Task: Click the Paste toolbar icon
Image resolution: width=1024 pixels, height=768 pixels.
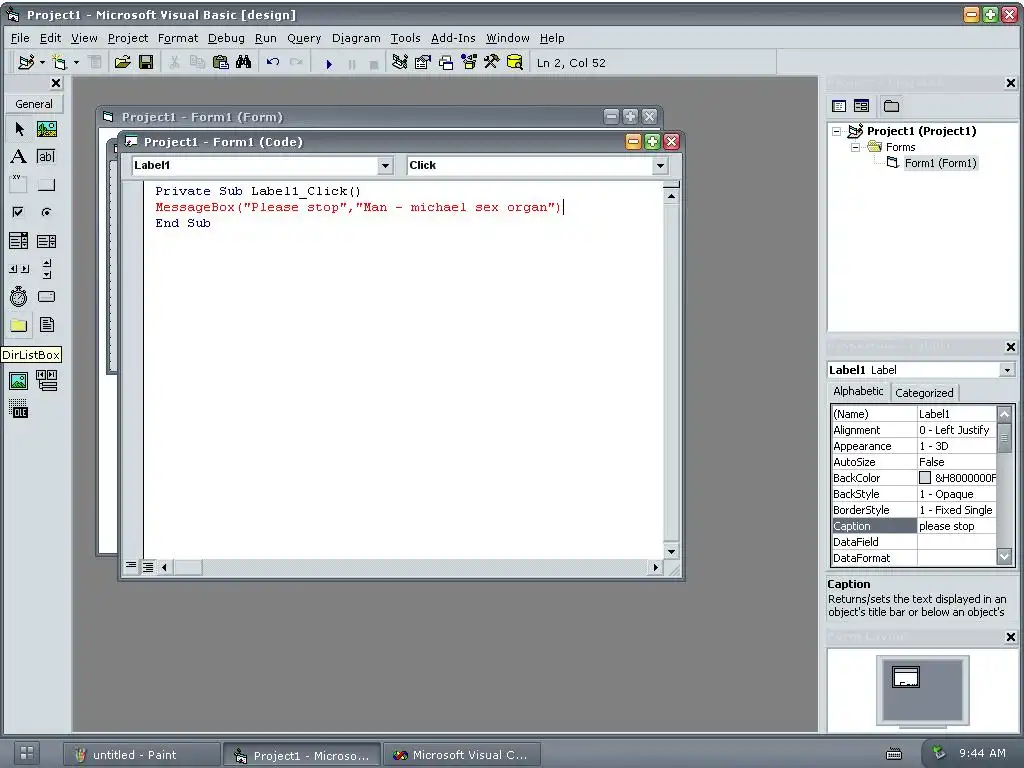Action: pyautogui.click(x=221, y=63)
